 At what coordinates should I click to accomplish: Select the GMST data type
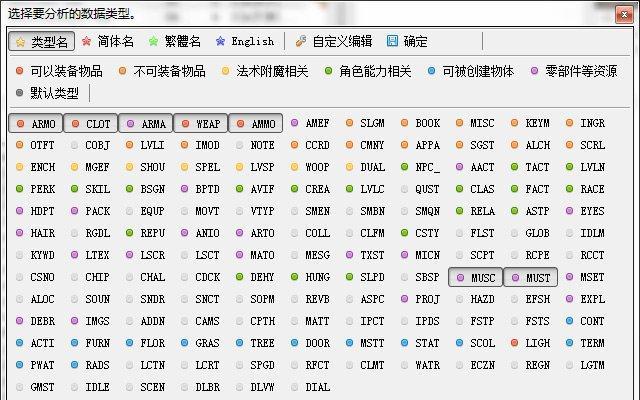click(x=36, y=387)
